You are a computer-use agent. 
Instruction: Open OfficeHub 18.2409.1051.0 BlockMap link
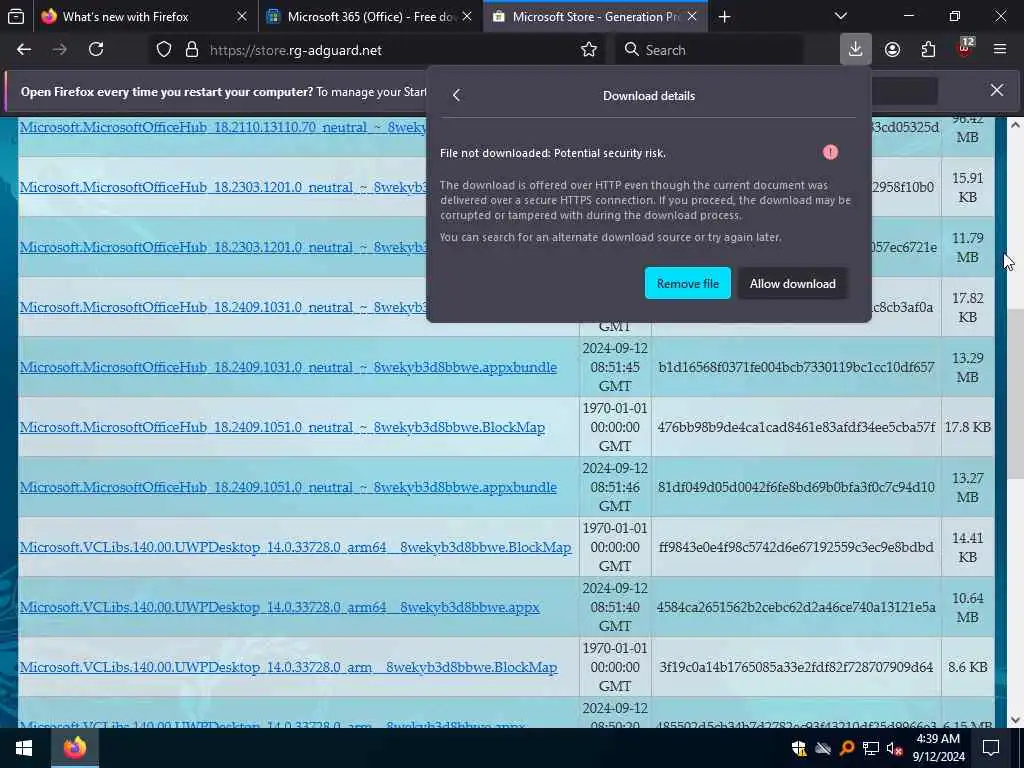[x=282, y=427]
